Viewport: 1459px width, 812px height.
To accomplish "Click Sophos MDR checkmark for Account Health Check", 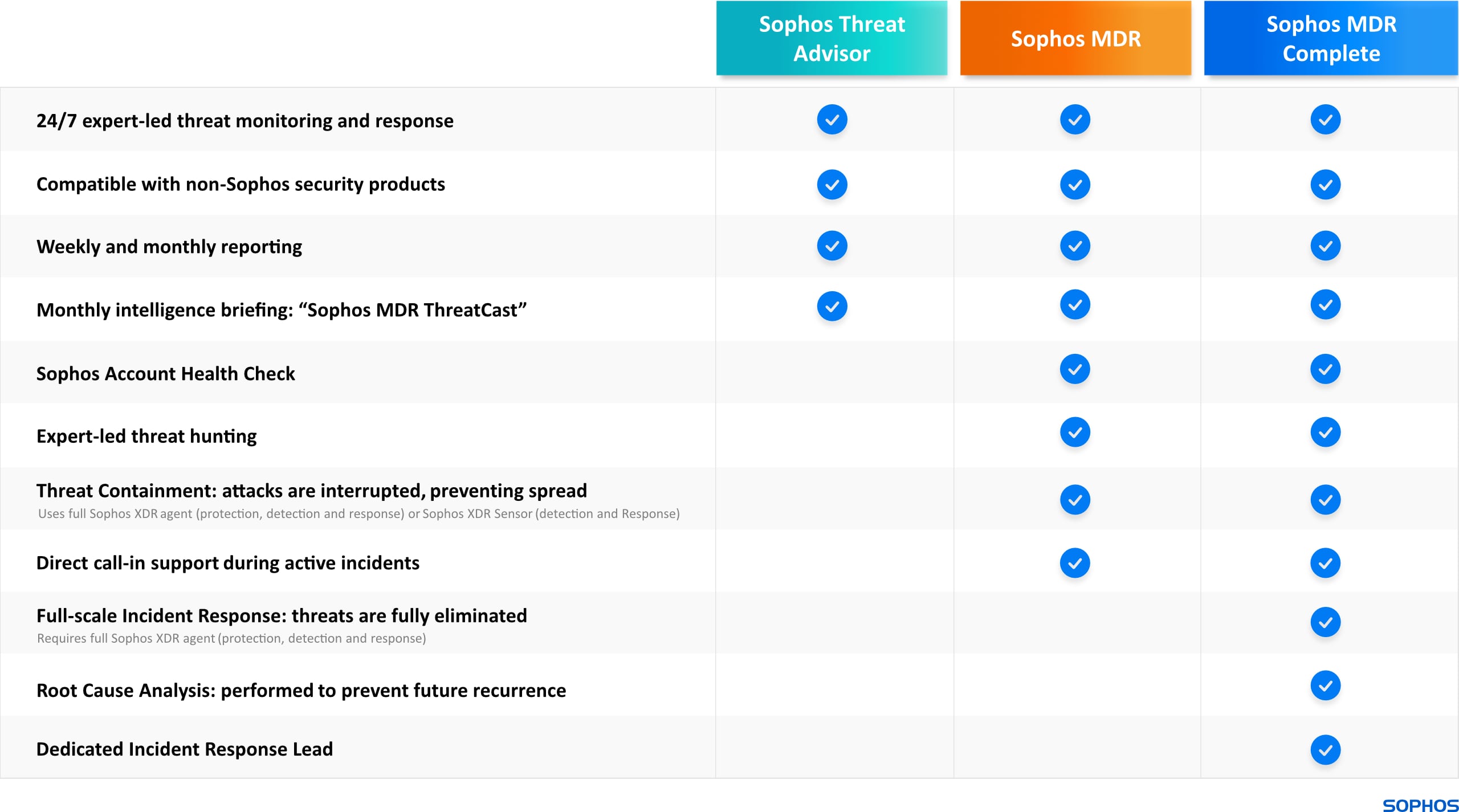I will coord(1075,369).
